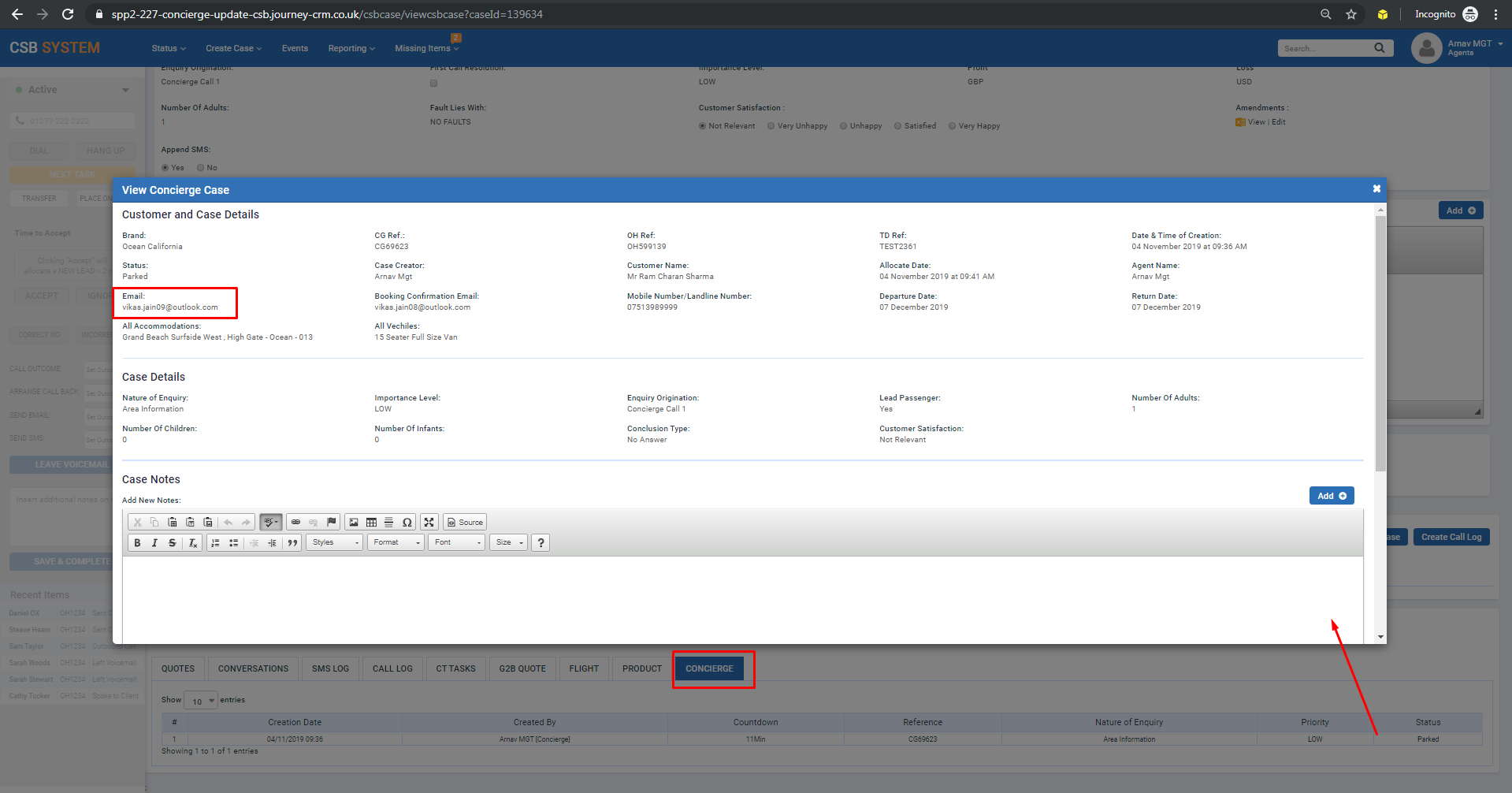Click Paste as plain text icon

point(190,522)
